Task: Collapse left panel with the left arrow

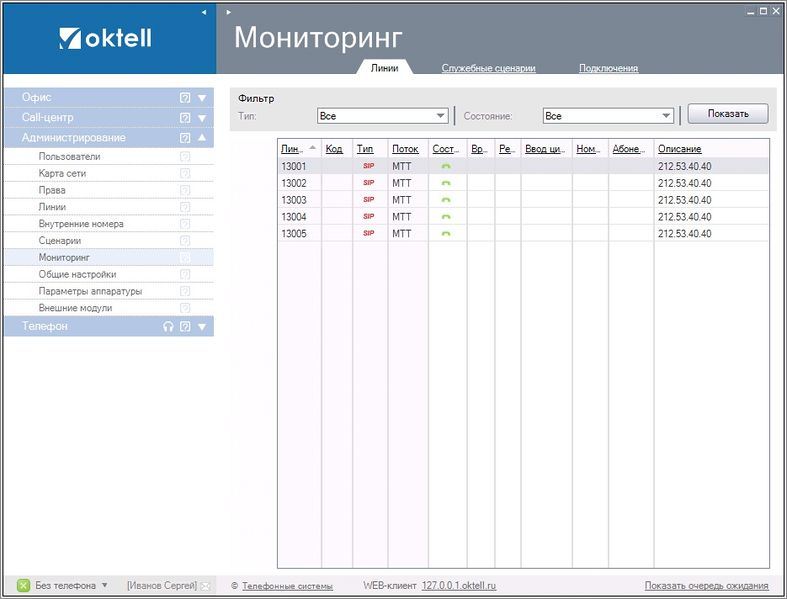Action: [204, 12]
